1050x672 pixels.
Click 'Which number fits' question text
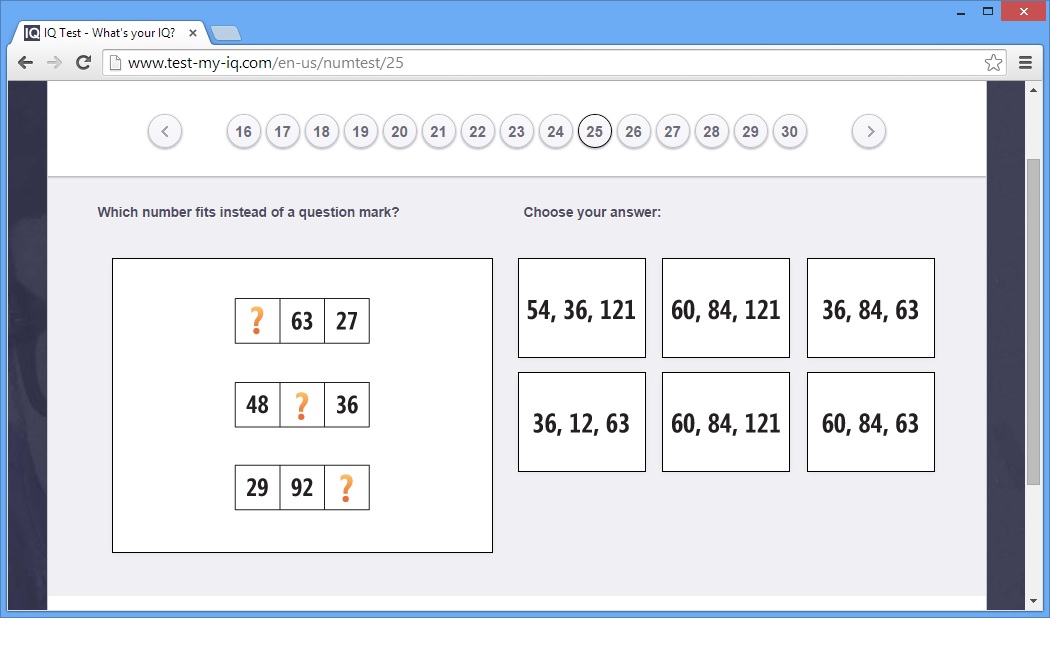coord(248,212)
